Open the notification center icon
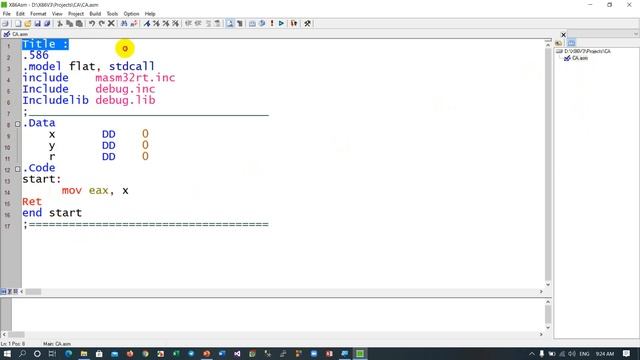Viewport: 640px width, 360px height. (627, 354)
